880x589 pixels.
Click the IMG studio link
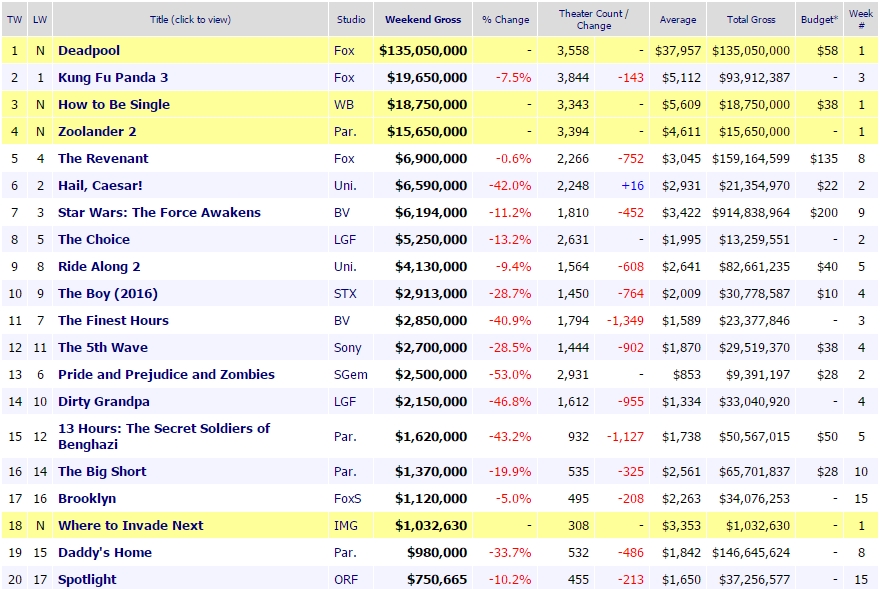[346, 525]
